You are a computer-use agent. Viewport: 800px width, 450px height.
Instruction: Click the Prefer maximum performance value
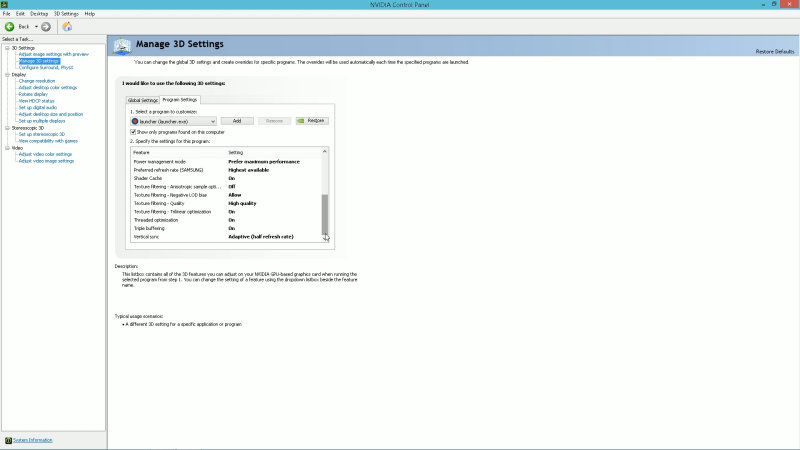(x=264, y=162)
